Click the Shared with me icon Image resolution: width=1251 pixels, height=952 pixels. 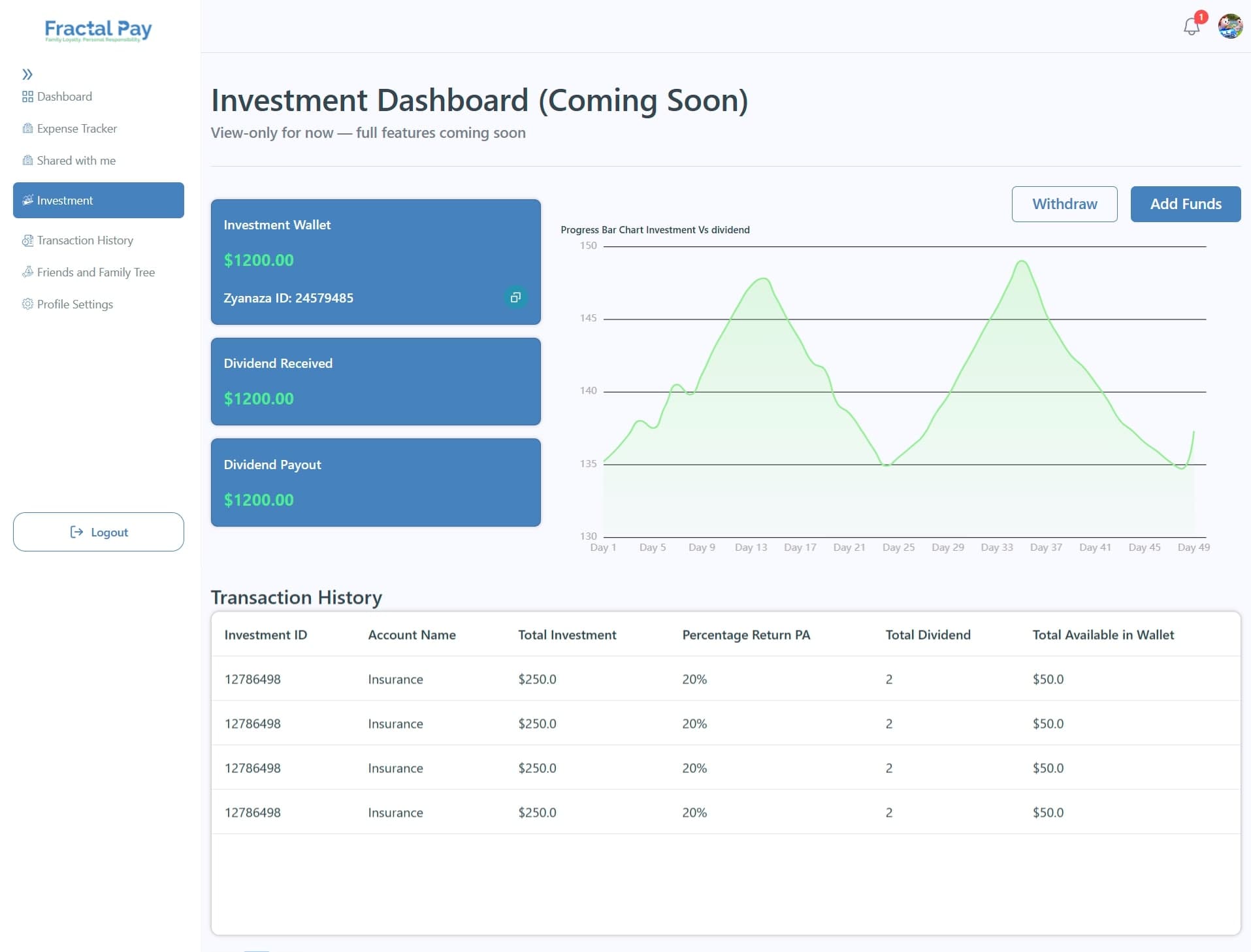pyautogui.click(x=27, y=161)
